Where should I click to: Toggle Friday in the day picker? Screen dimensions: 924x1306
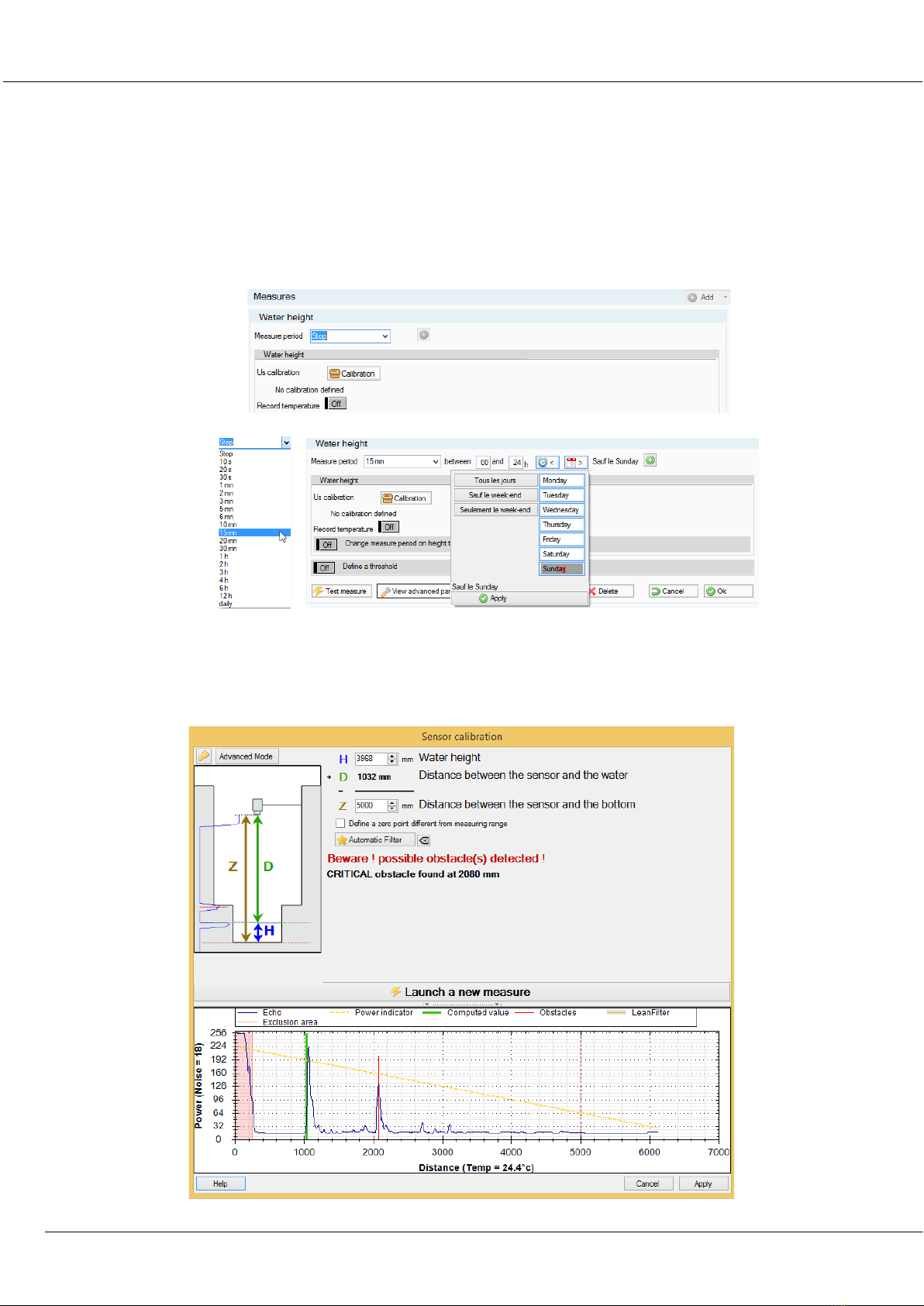[x=562, y=539]
